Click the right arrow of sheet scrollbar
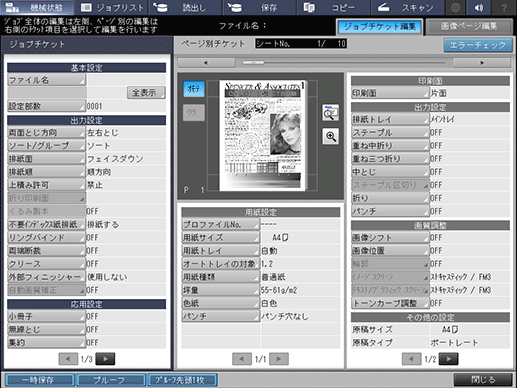 (482, 62)
